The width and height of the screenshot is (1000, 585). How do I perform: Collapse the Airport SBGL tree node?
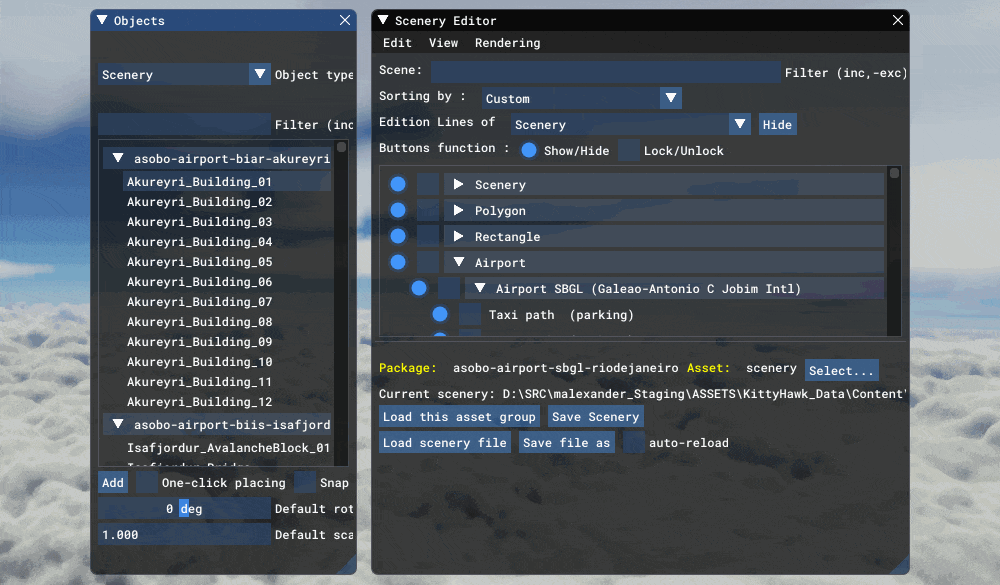tap(479, 287)
